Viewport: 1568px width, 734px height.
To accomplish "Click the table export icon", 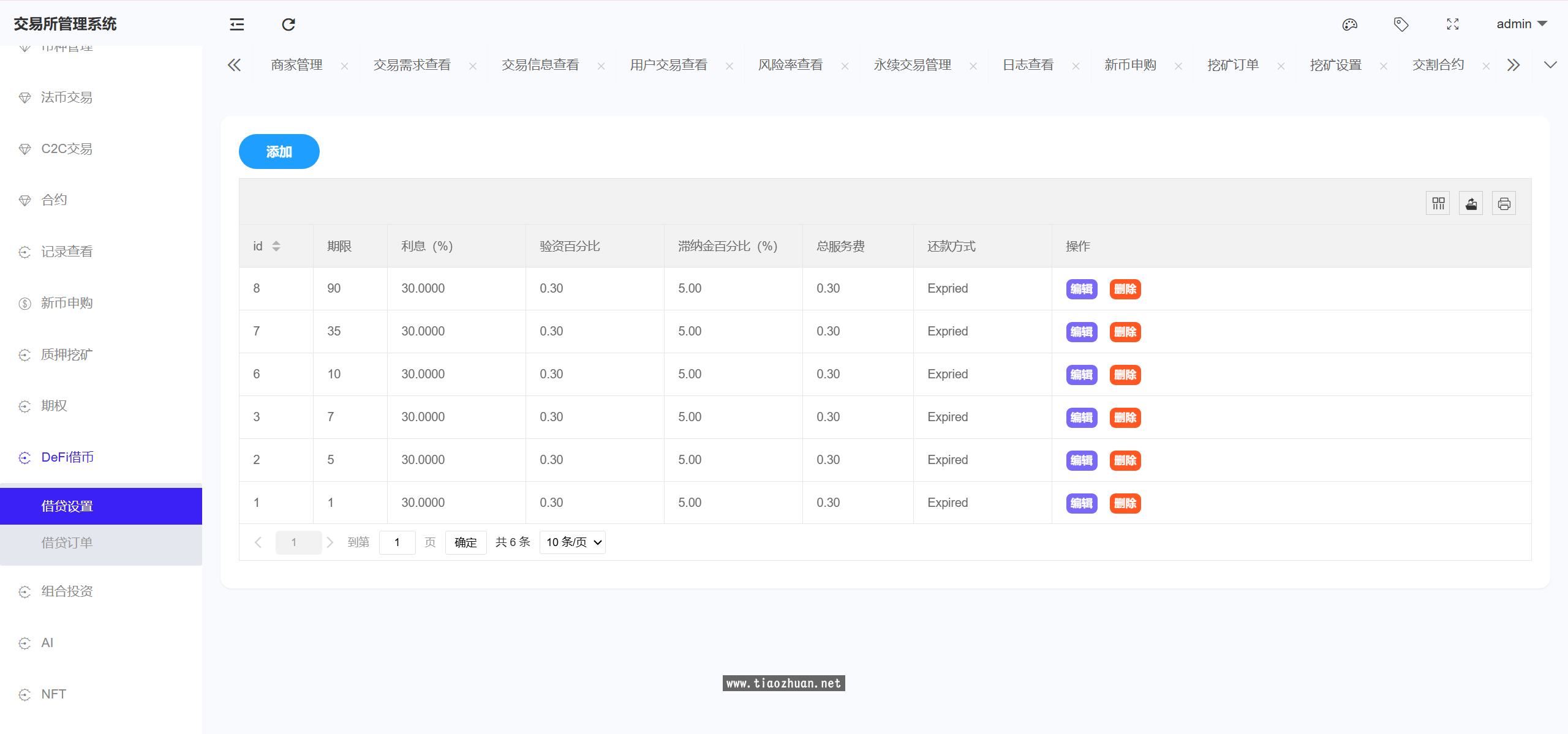I will tap(1471, 204).
